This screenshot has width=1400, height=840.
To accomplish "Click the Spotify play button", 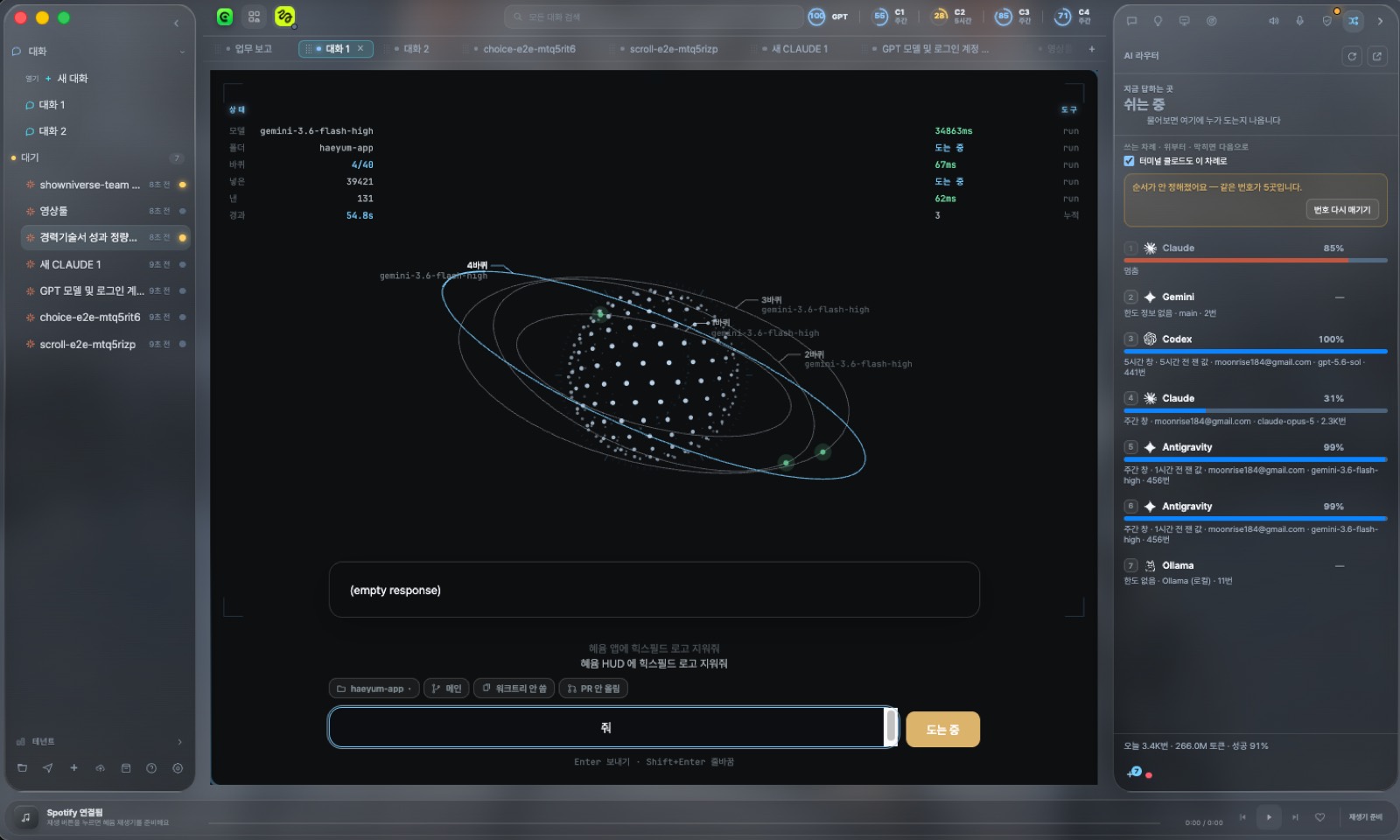I will pyautogui.click(x=1269, y=817).
